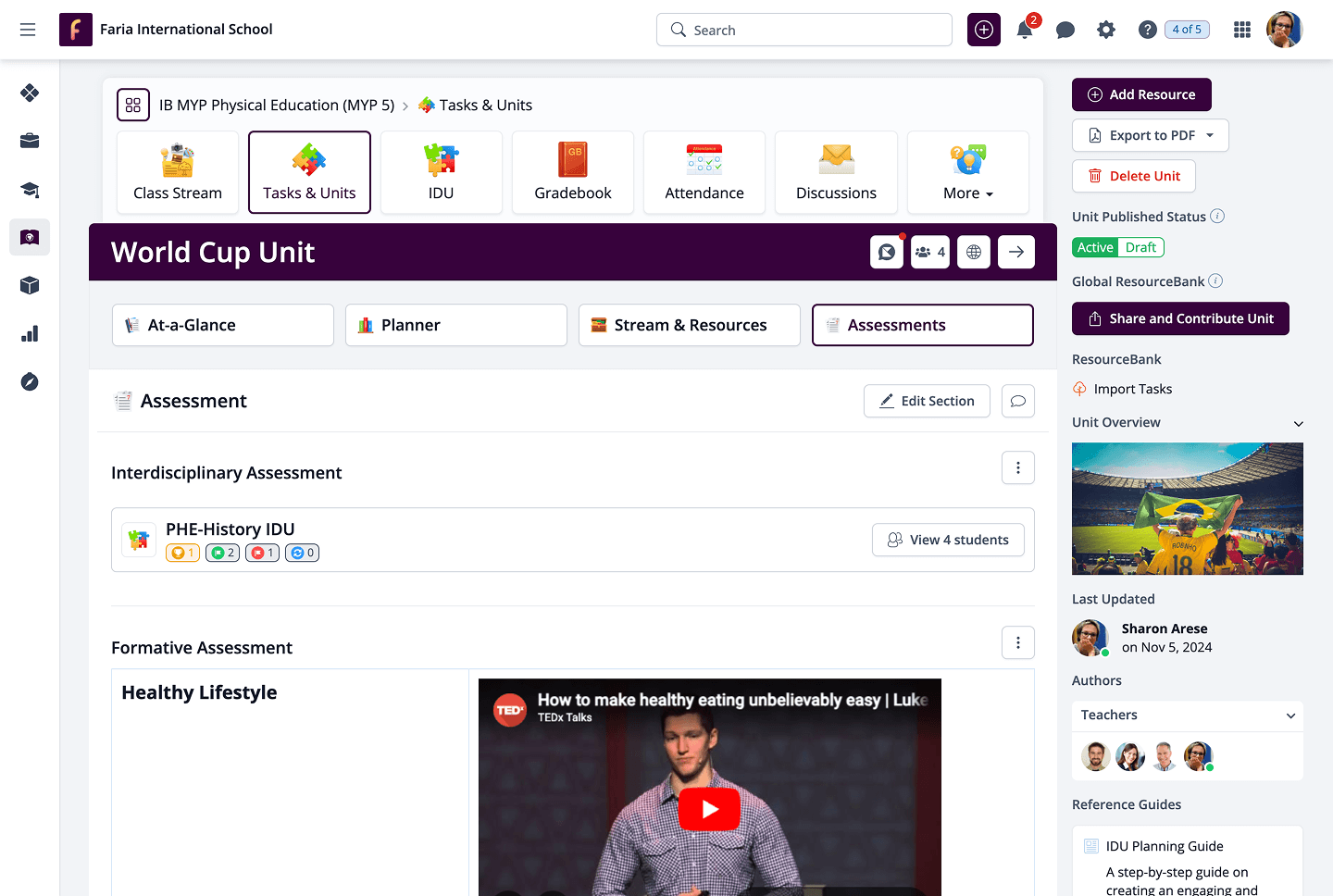1333x896 pixels.
Task: Click the Delete Unit button
Action: (1134, 176)
